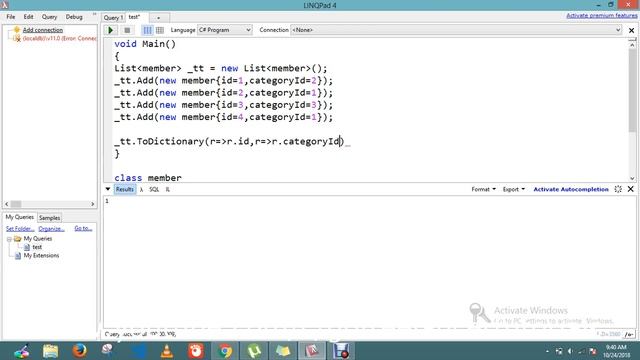
Task: Close the query editor with X beside Connection
Action: 631,30
